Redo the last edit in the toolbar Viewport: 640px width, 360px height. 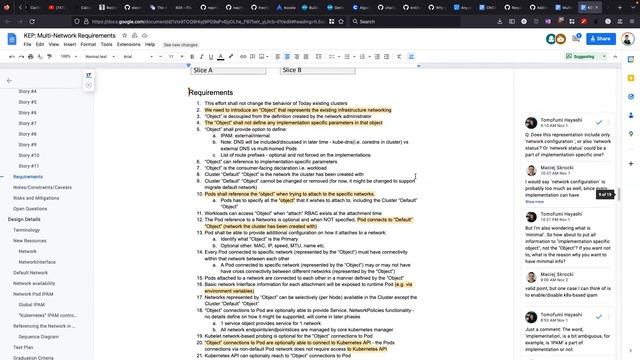click(21, 57)
